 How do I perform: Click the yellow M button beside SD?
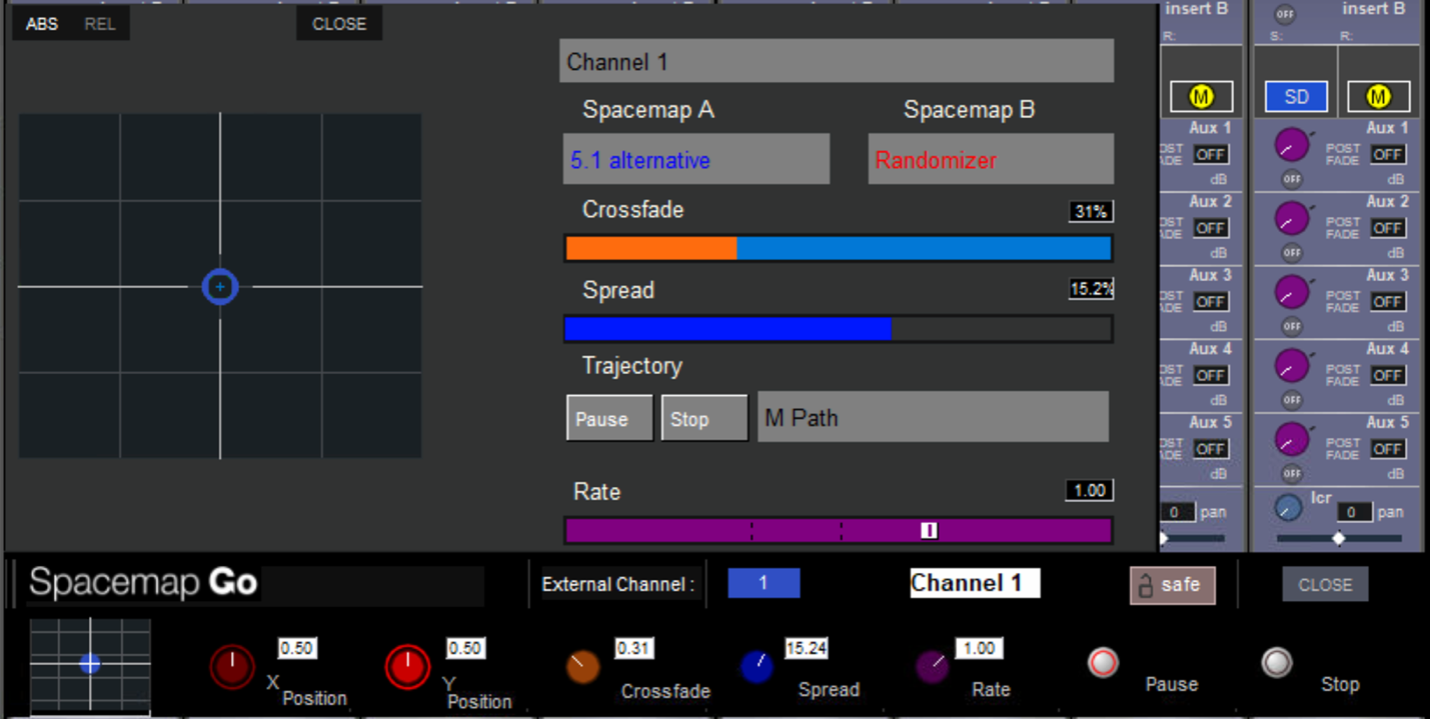(1379, 97)
